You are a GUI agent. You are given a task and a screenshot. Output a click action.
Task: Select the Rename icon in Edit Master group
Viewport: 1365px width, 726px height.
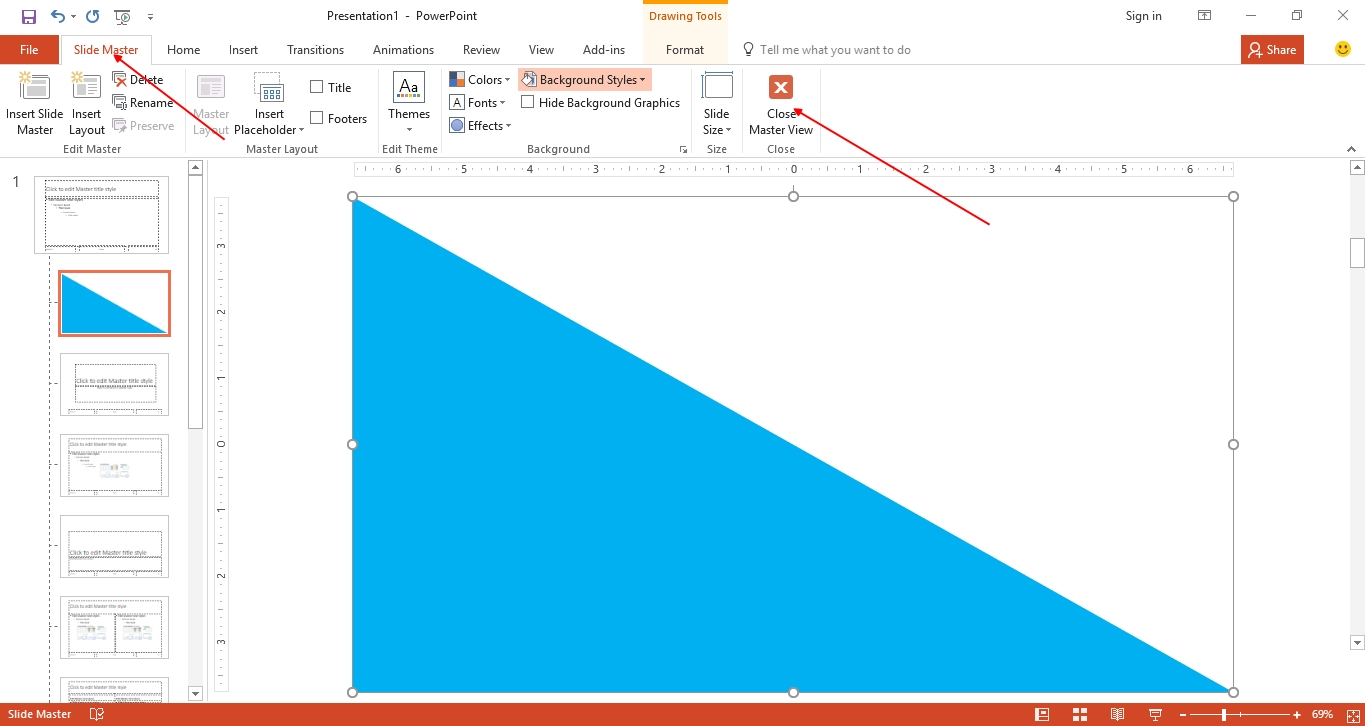click(x=144, y=102)
